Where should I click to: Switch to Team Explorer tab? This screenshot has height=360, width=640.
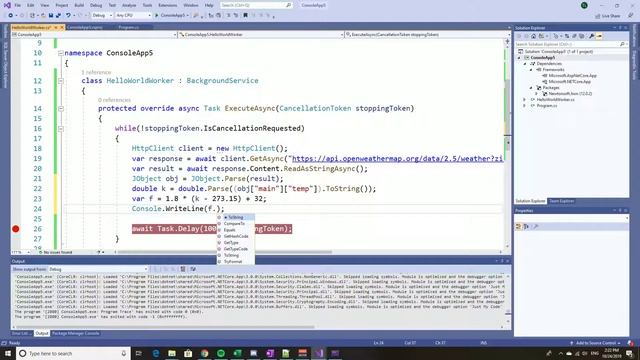[561, 201]
